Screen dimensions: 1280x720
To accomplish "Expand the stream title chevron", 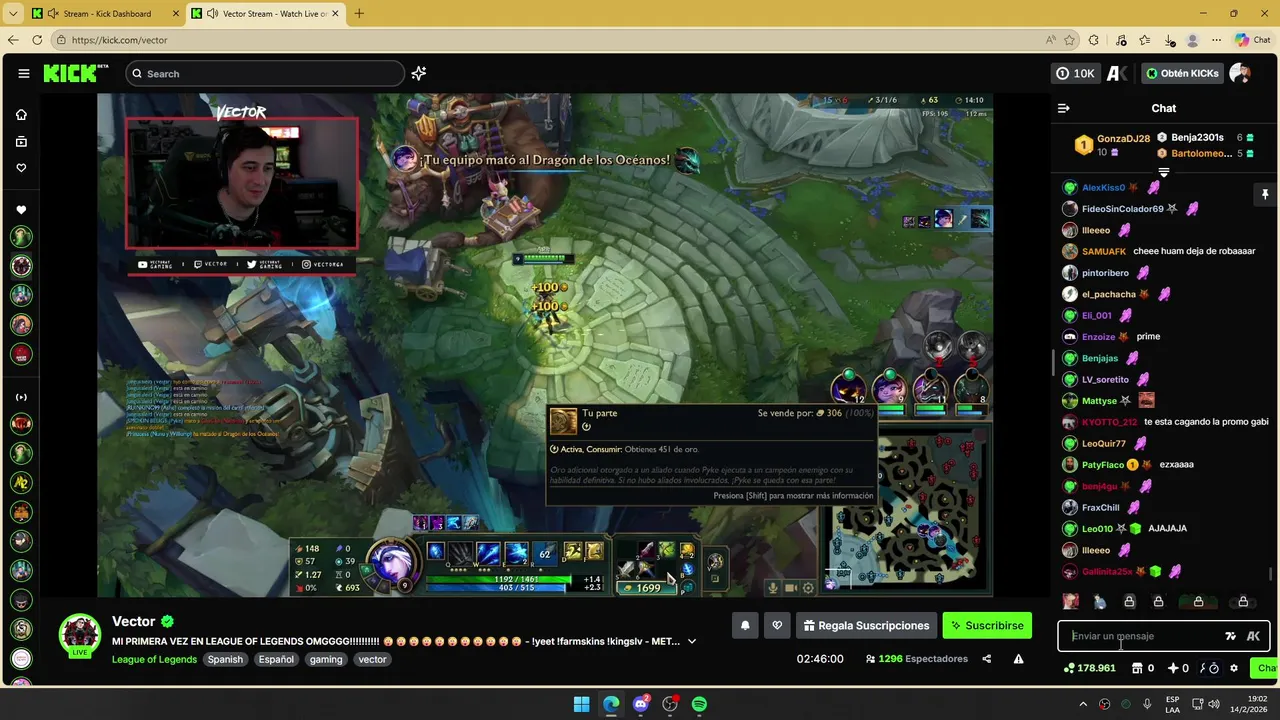I will pos(691,641).
